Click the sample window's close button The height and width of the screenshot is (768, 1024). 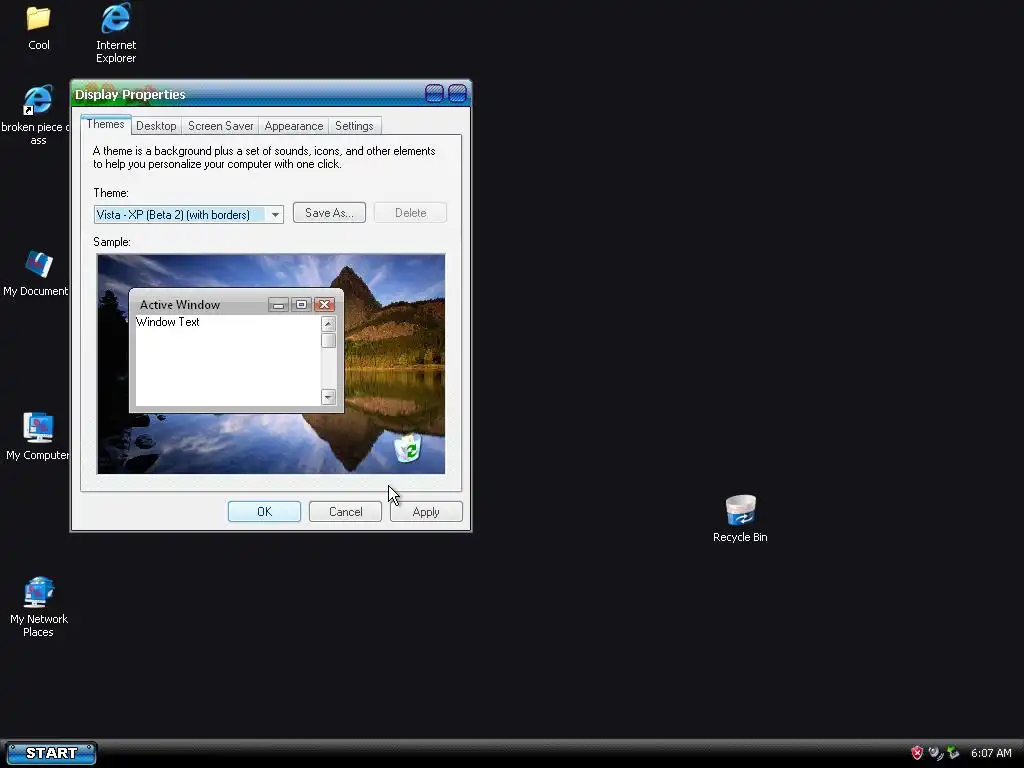(324, 304)
